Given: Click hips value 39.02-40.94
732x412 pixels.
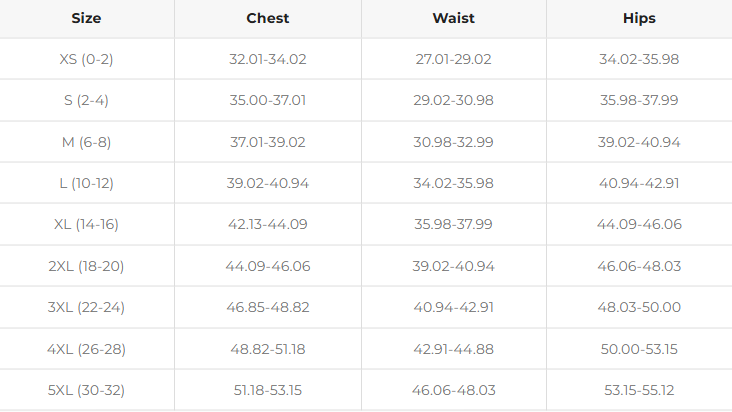Looking at the screenshot, I should (639, 142).
